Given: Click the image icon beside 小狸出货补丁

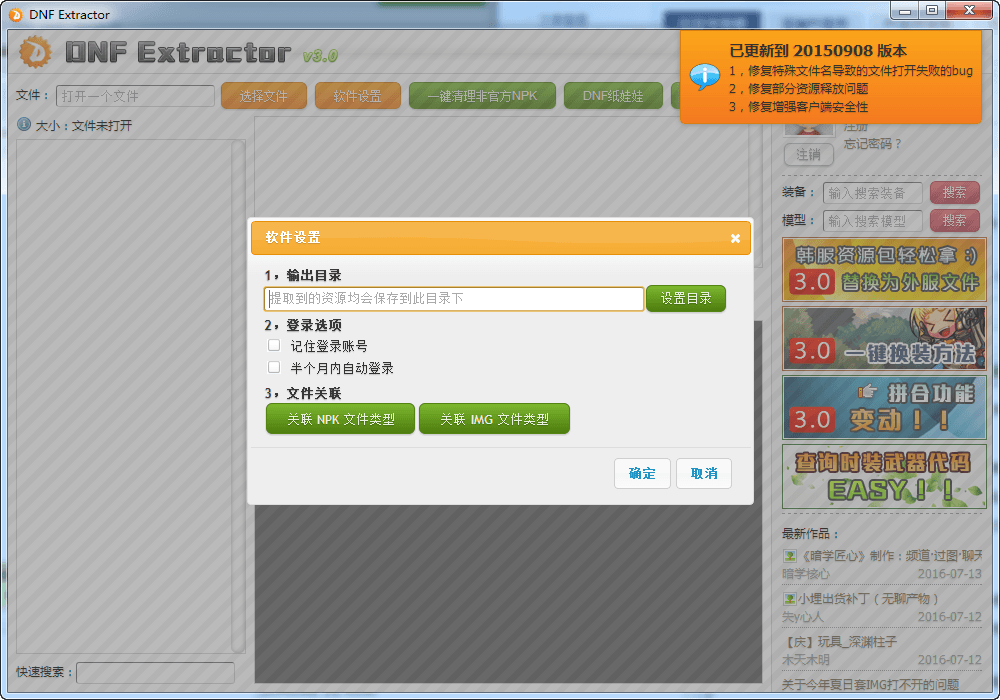Looking at the screenshot, I should pos(790,599).
